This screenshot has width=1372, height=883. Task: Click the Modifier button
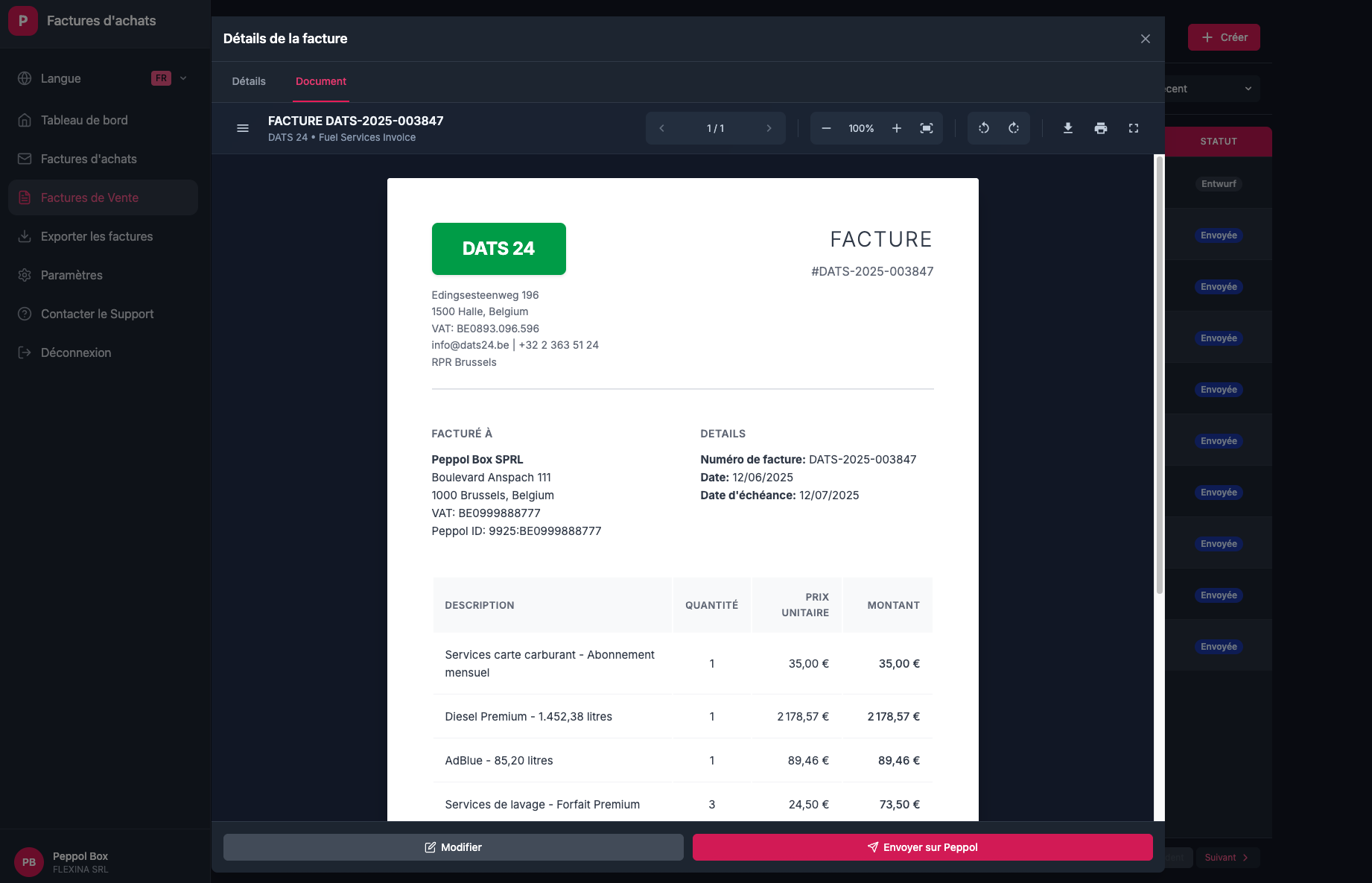coord(454,847)
